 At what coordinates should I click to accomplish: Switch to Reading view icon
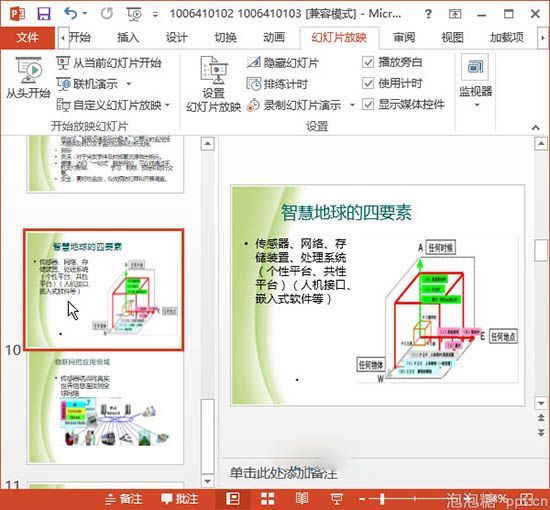tap(302, 498)
